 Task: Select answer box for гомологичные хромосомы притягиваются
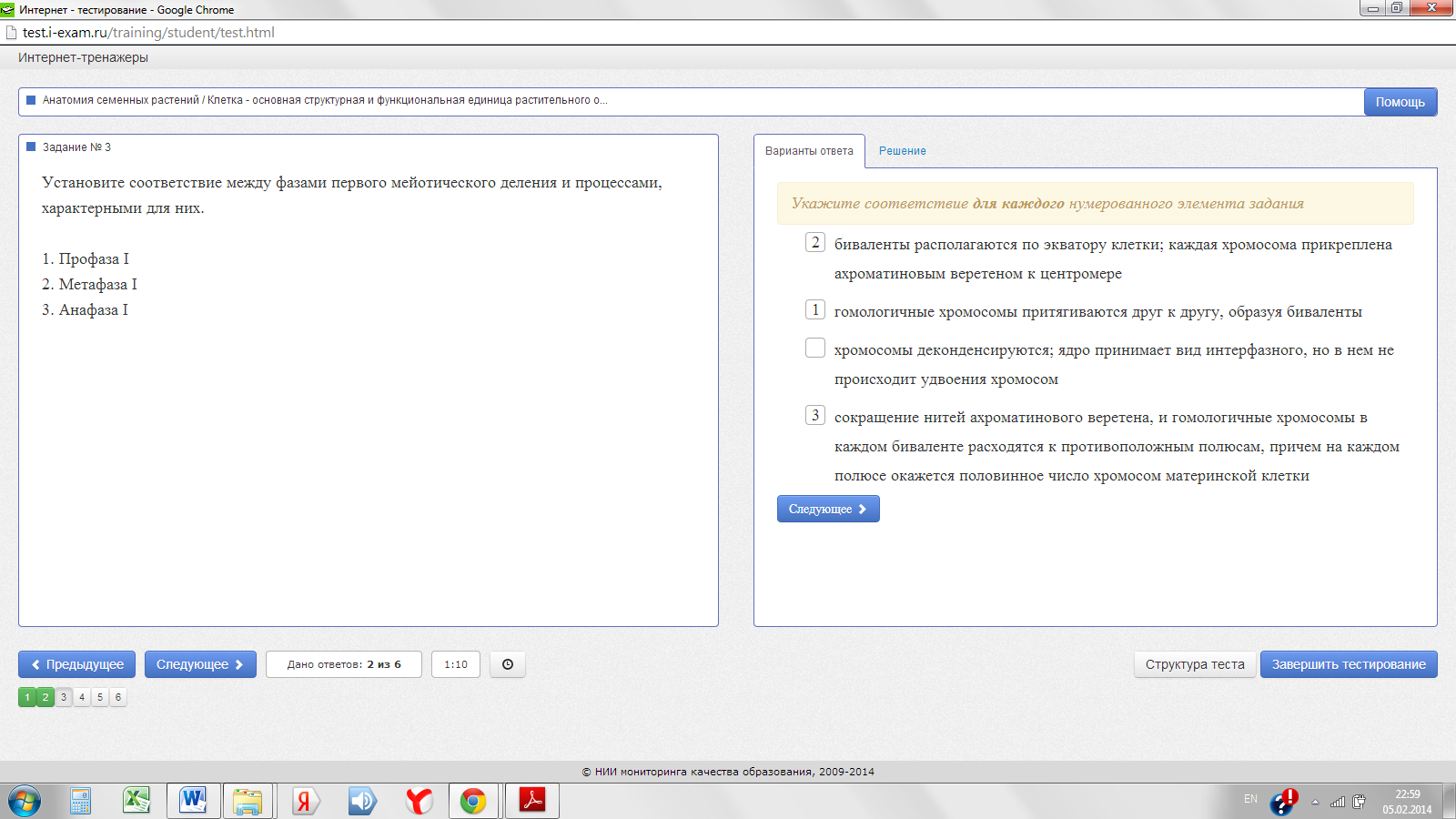(815, 309)
